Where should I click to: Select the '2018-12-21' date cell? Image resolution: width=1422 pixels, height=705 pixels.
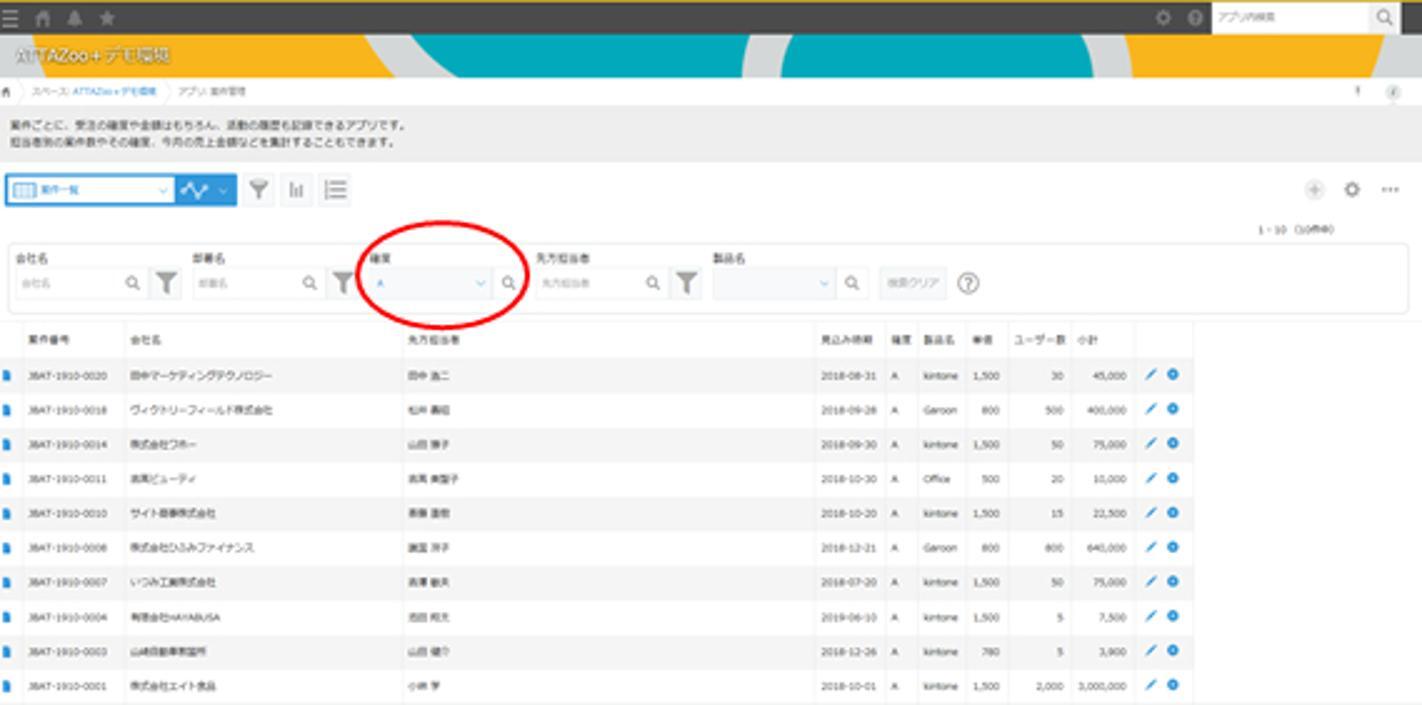(x=848, y=548)
